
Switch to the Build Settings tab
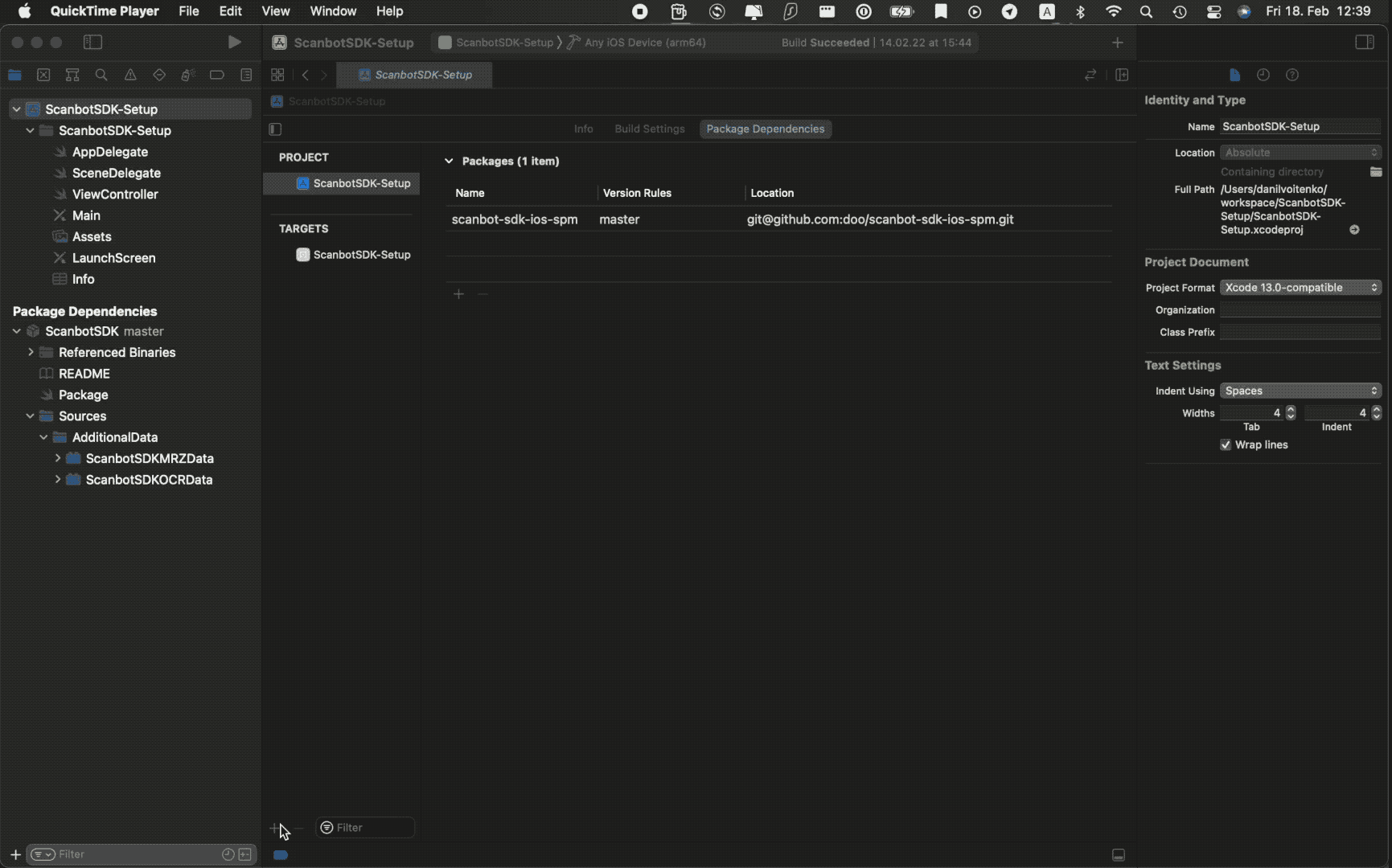pos(649,129)
